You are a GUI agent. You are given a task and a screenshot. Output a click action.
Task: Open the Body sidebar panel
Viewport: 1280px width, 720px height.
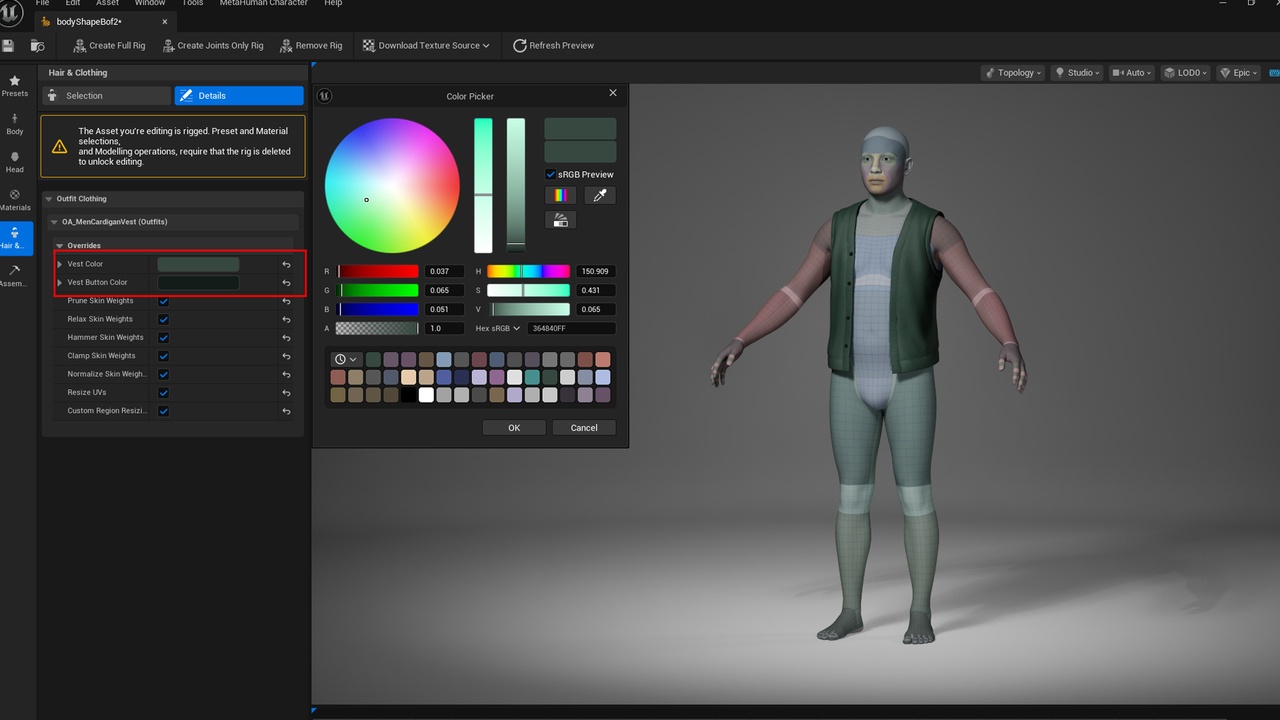[x=15, y=124]
